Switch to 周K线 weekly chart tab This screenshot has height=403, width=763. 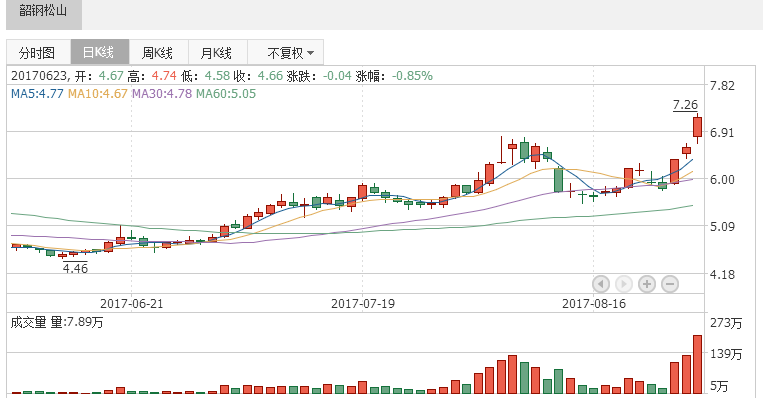click(x=158, y=52)
